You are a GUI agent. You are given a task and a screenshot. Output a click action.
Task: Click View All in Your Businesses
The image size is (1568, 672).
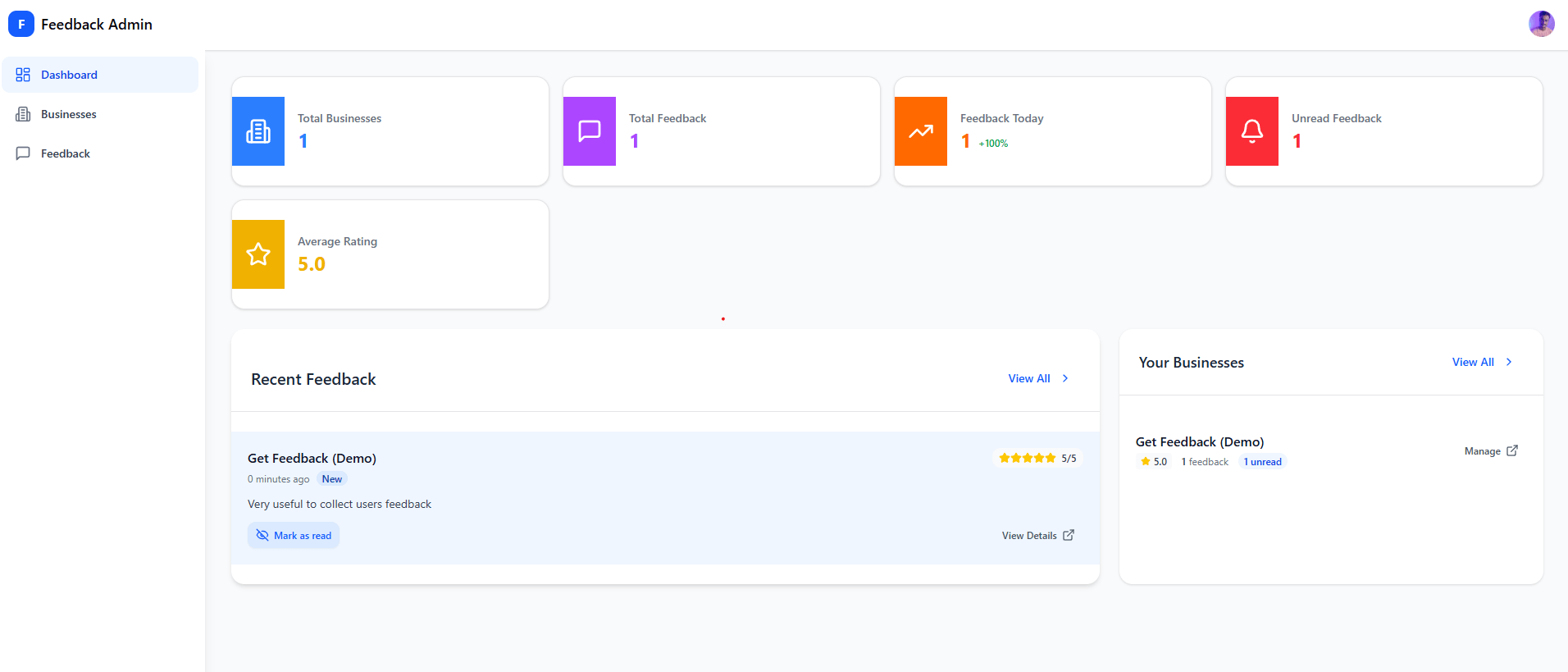pos(1473,362)
